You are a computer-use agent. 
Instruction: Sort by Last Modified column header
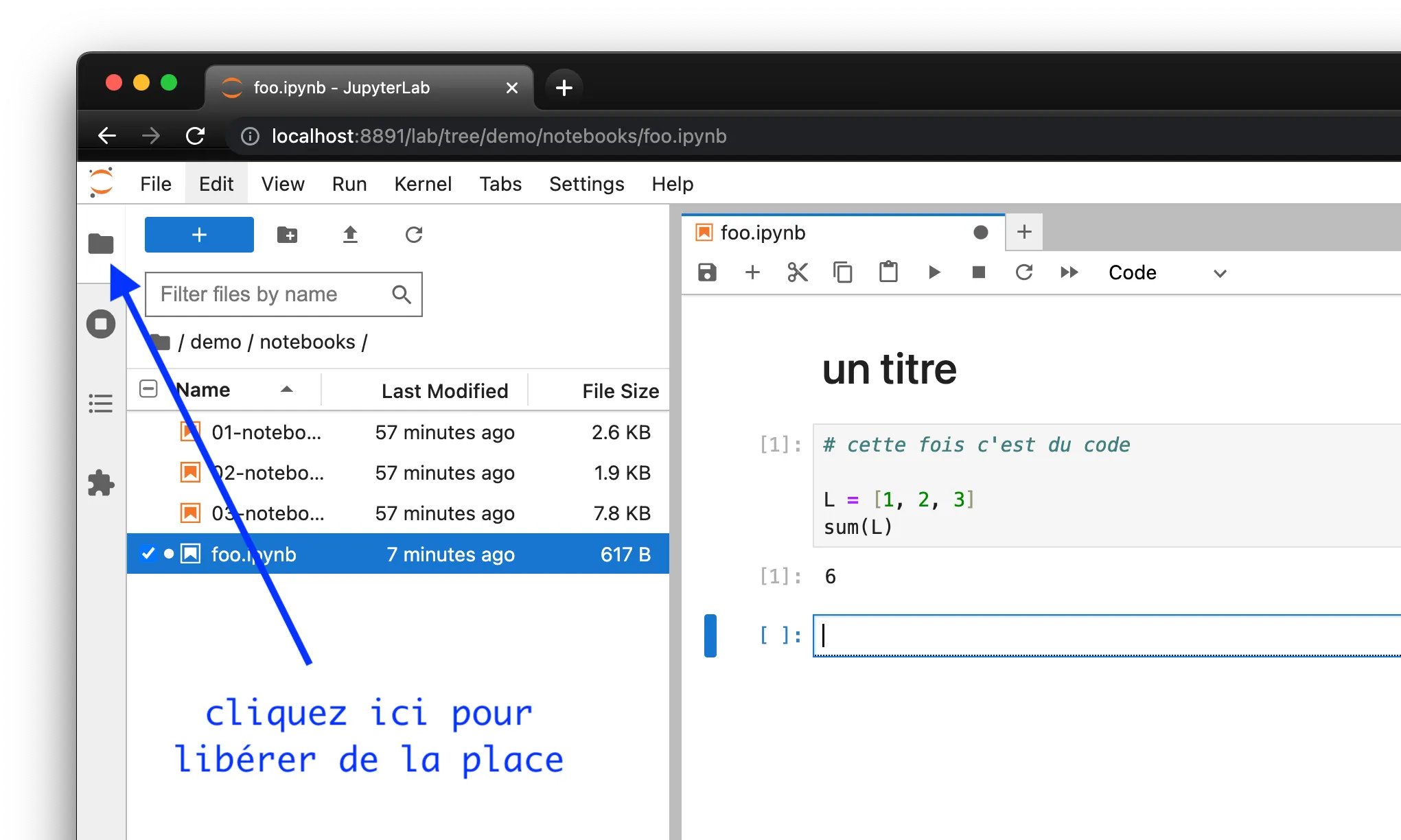pyautogui.click(x=444, y=391)
